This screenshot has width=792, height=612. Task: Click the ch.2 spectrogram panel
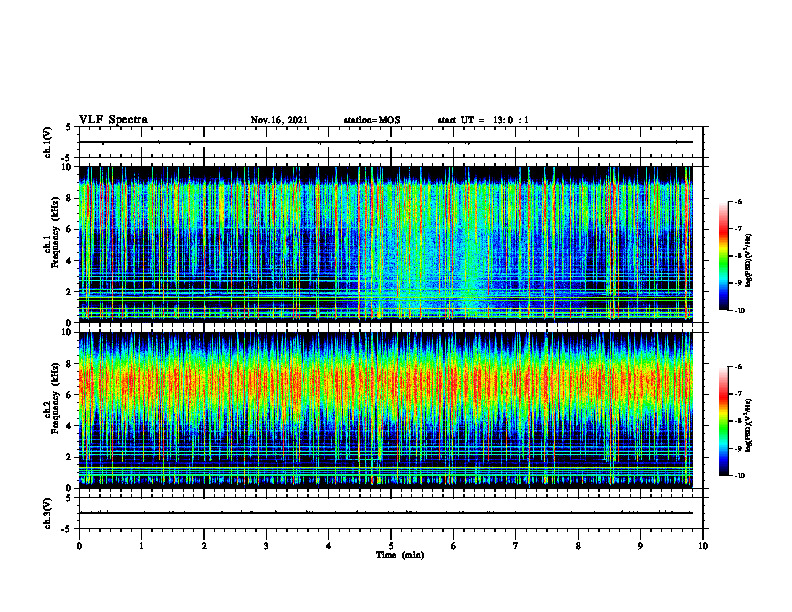coord(386,410)
